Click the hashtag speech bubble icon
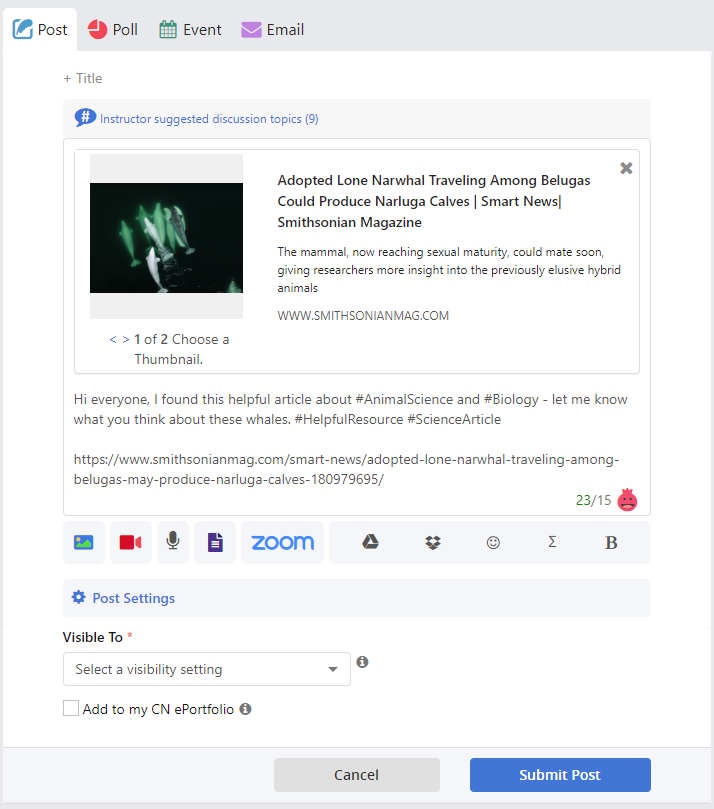This screenshot has height=809, width=714. coord(85,118)
